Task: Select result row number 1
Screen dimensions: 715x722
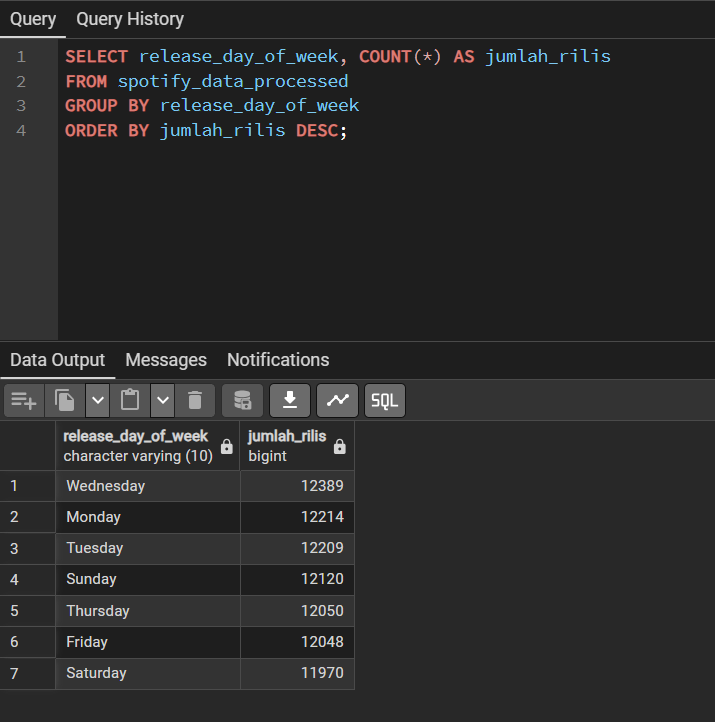Action: pyautogui.click(x=28, y=486)
